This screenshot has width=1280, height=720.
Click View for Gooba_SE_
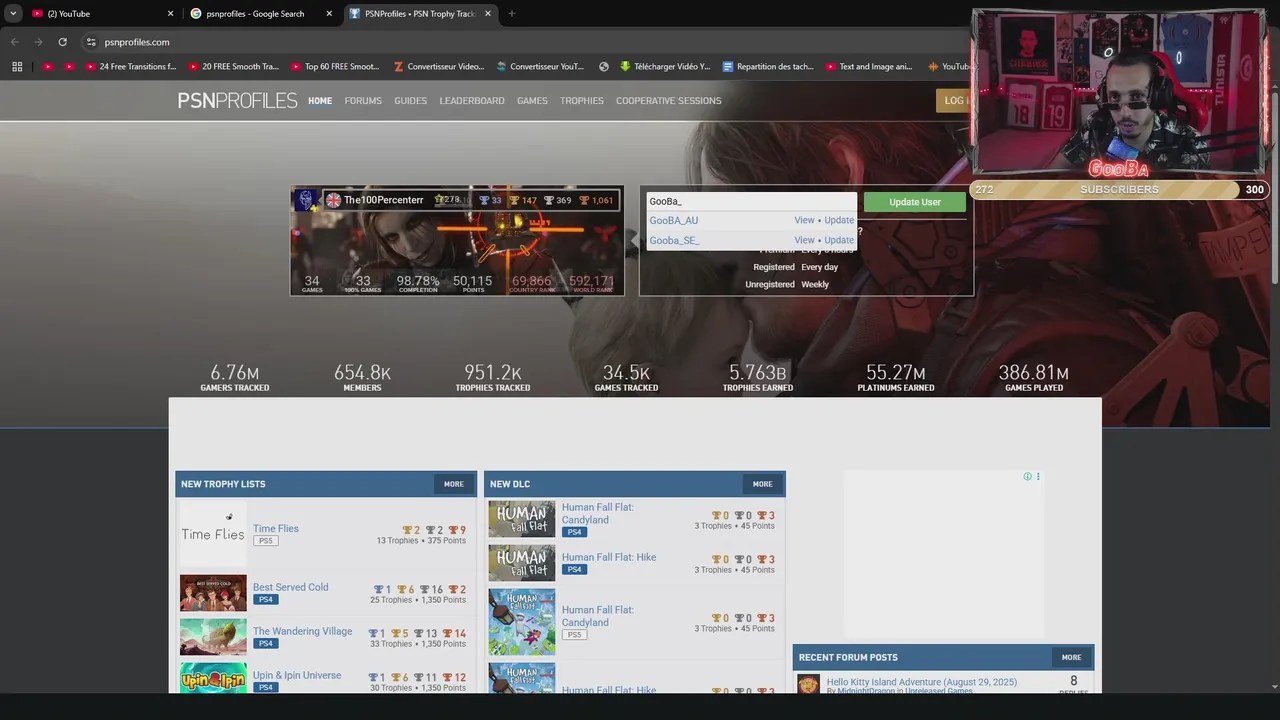pos(804,241)
